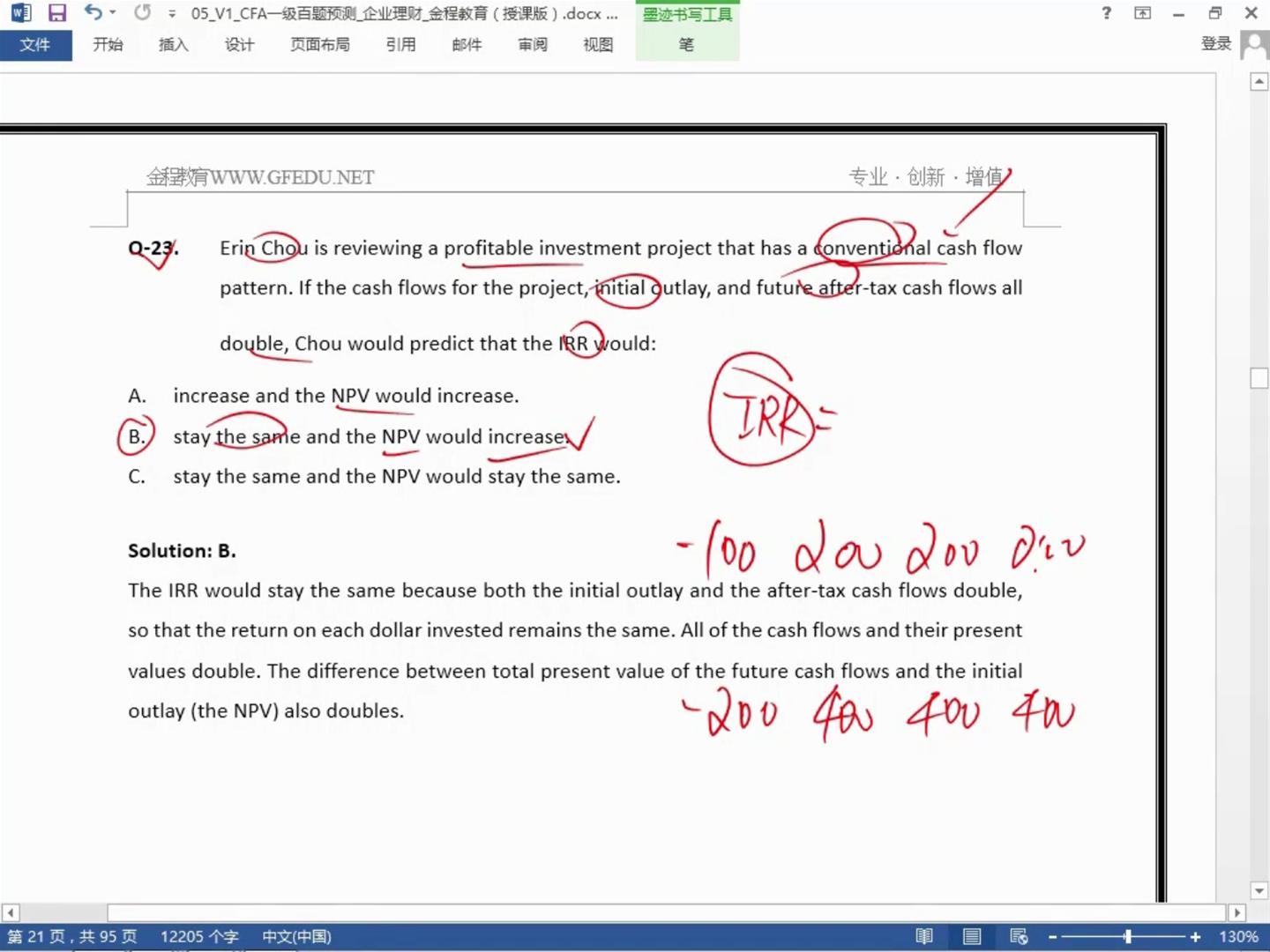Open the 文件 (File) menu
This screenshot has width=1270, height=952.
35,45
